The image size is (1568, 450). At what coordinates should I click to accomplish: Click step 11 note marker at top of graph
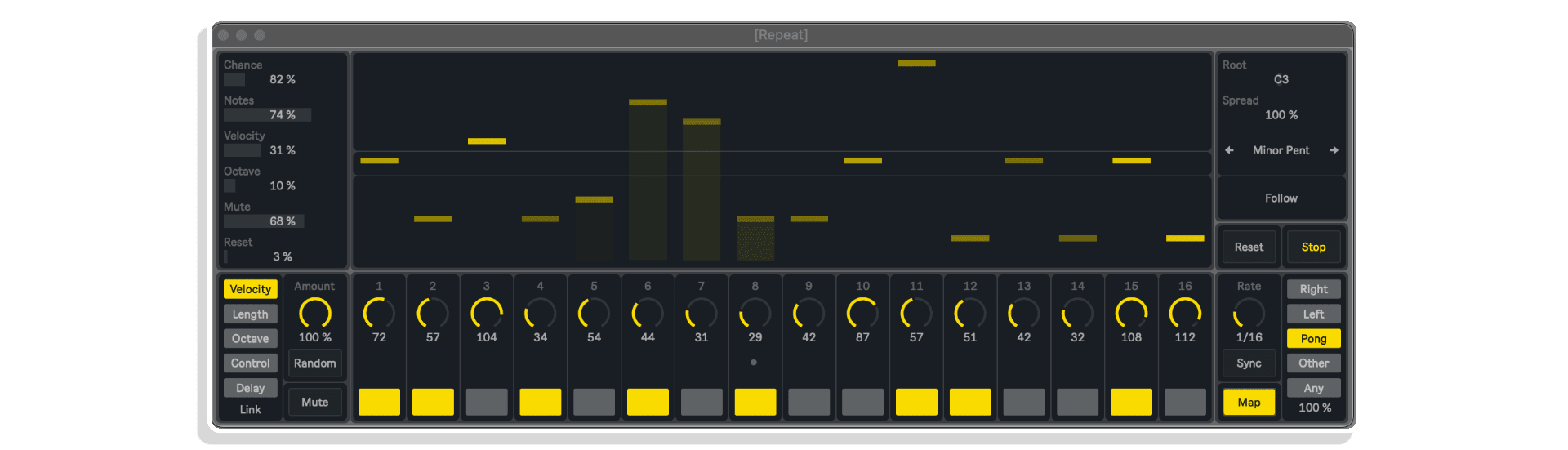coord(916,63)
